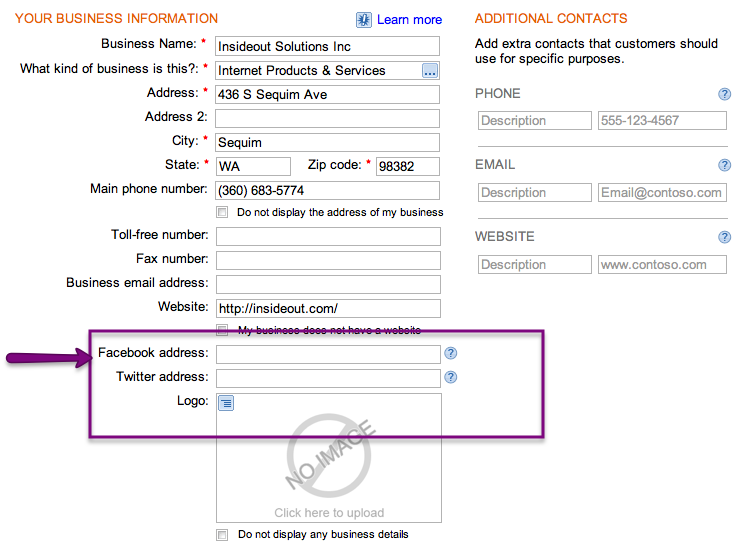
Task: Click the logo upload list icon
Action: click(226, 403)
